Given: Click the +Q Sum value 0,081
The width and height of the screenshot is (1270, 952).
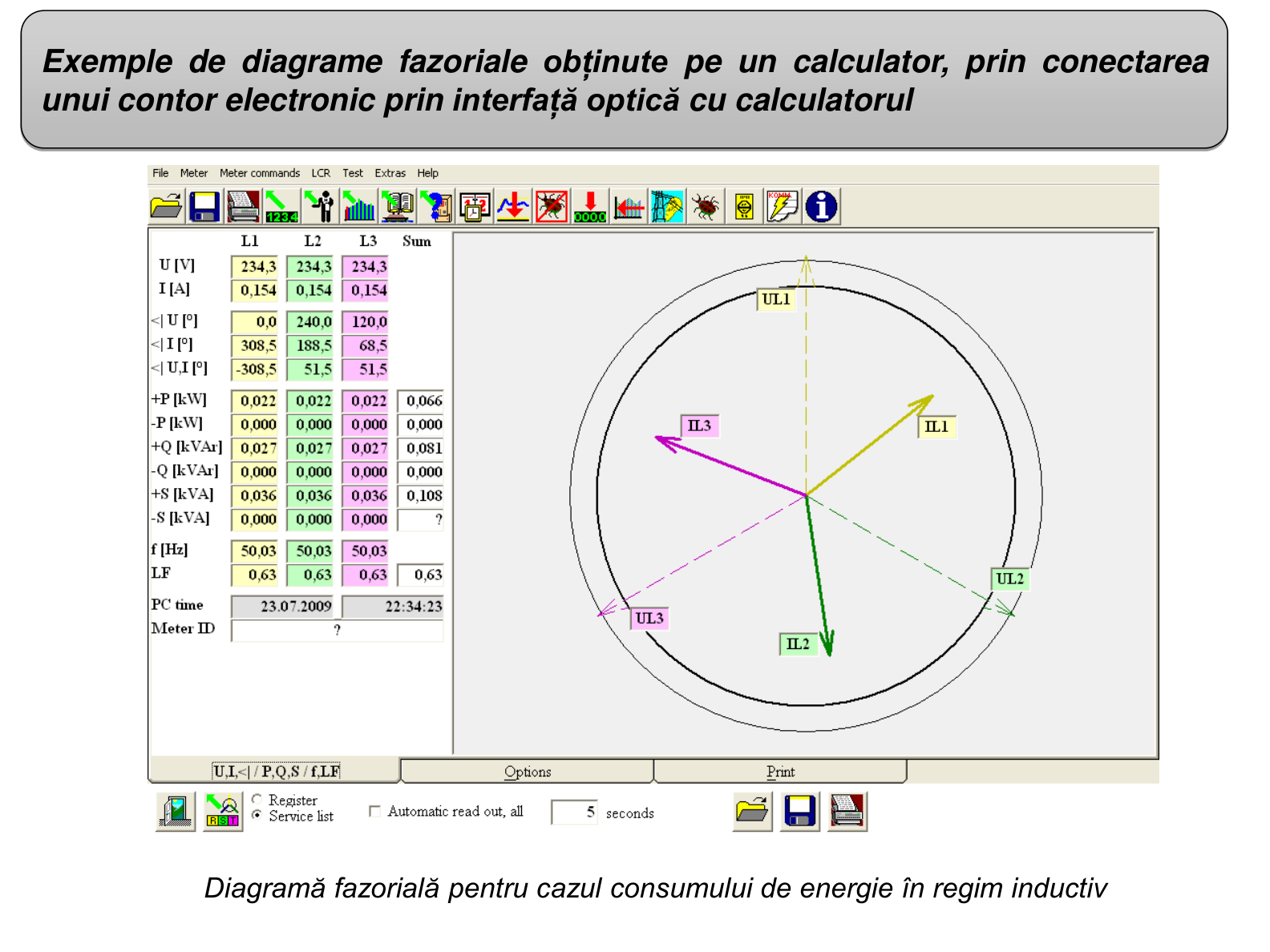Looking at the screenshot, I should tap(421, 449).
